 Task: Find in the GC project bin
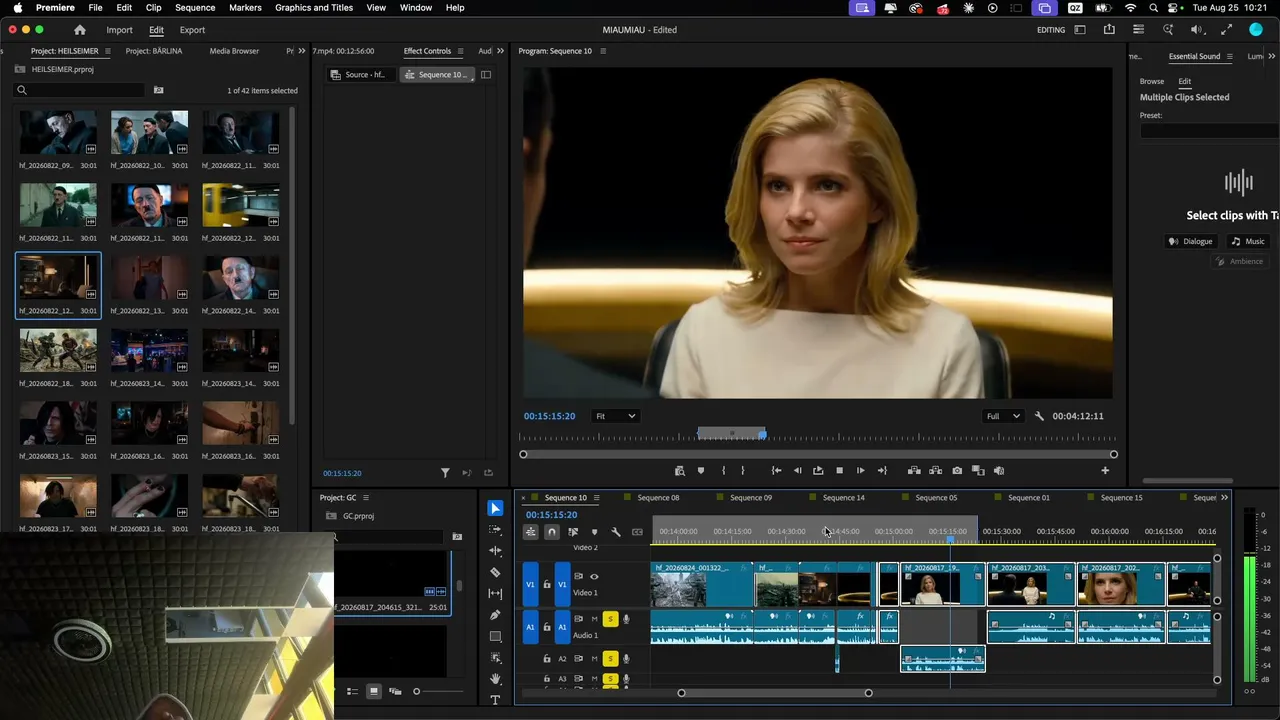click(x=457, y=537)
